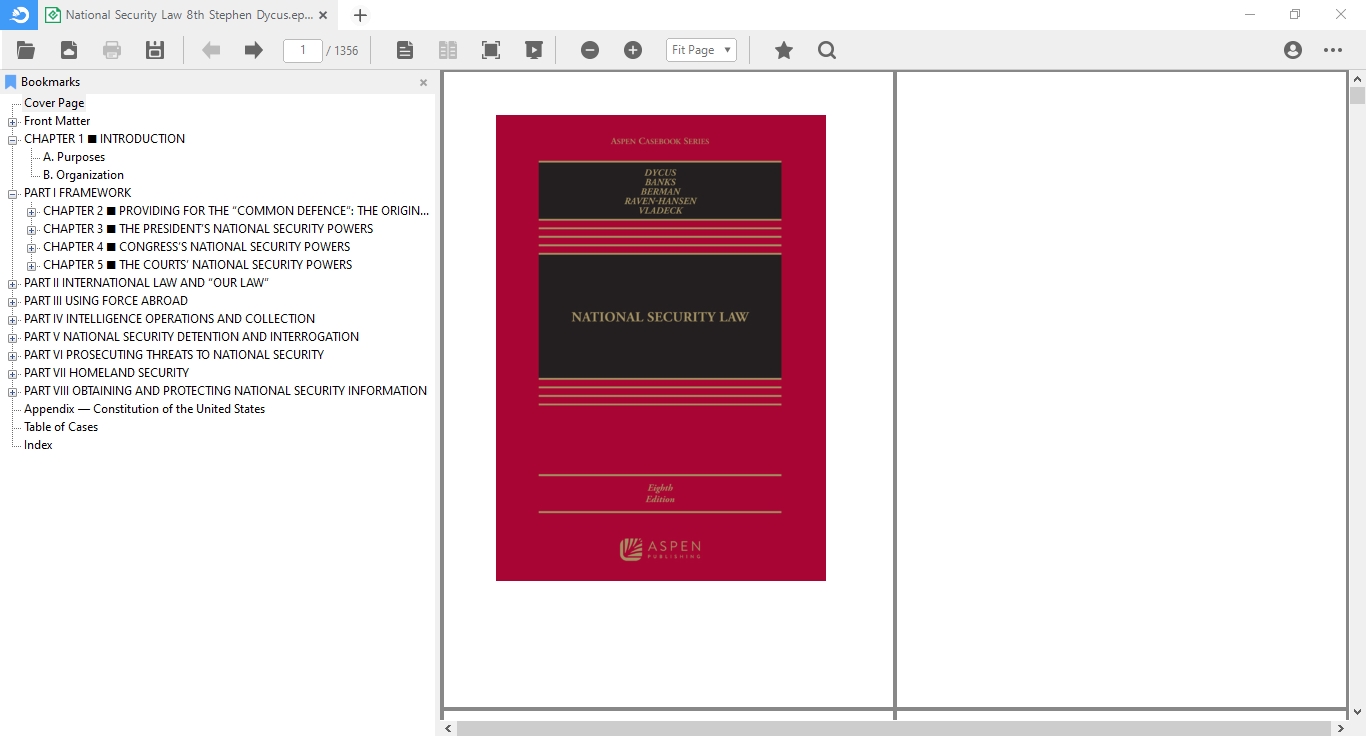The height and width of the screenshot is (736, 1366).
Task: Print the document with the printer icon
Action: click(112, 50)
